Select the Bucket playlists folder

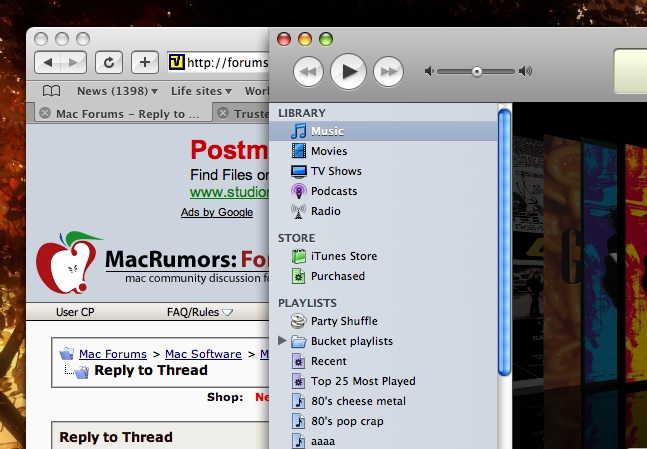[383, 341]
